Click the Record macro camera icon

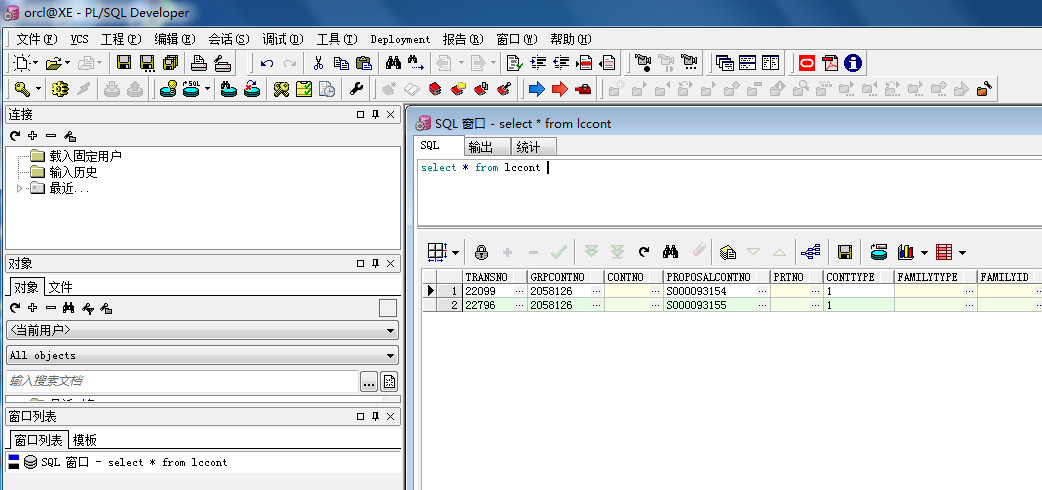(x=643, y=63)
